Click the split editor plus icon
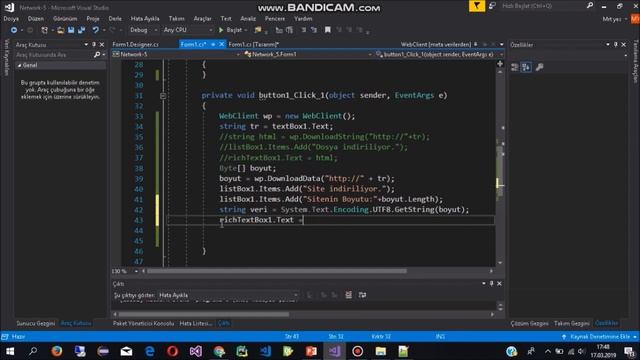This screenshot has width=640, height=360. [x=500, y=64]
